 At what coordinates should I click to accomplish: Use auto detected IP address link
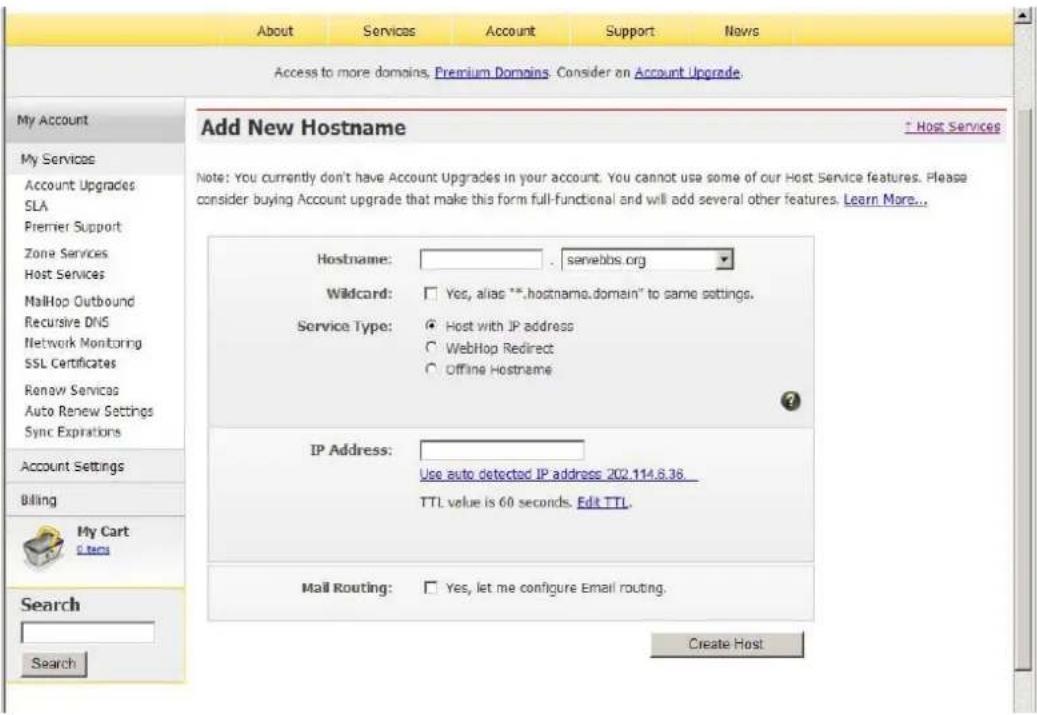pyautogui.click(x=559, y=474)
